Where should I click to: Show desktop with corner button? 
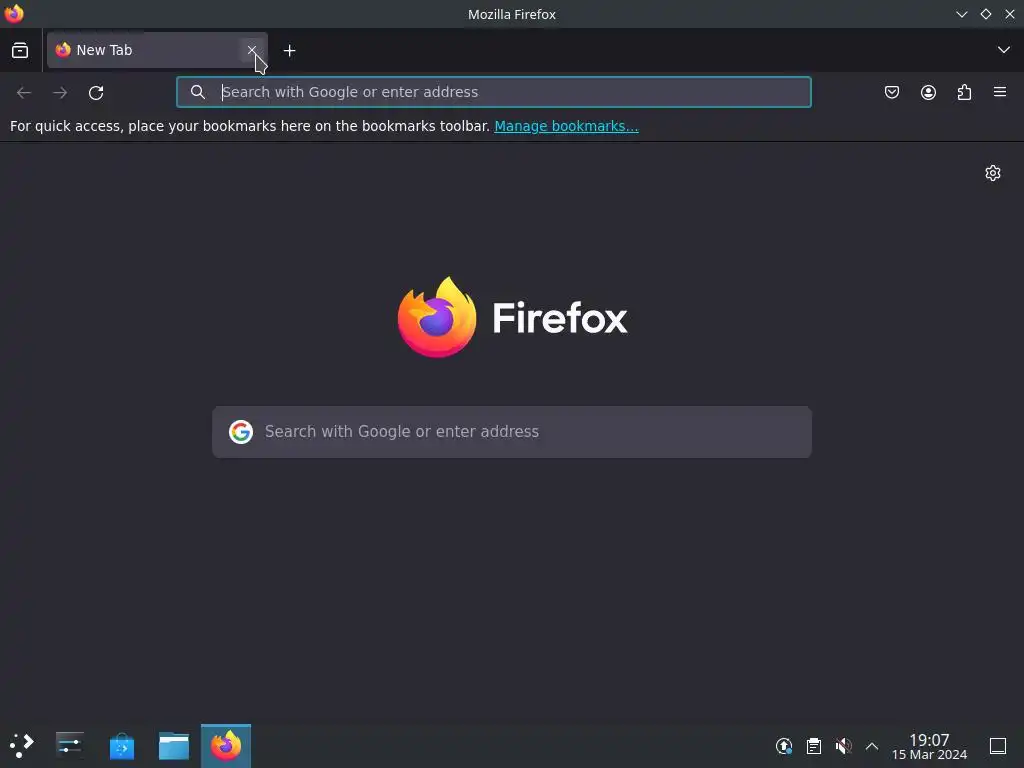click(x=998, y=746)
